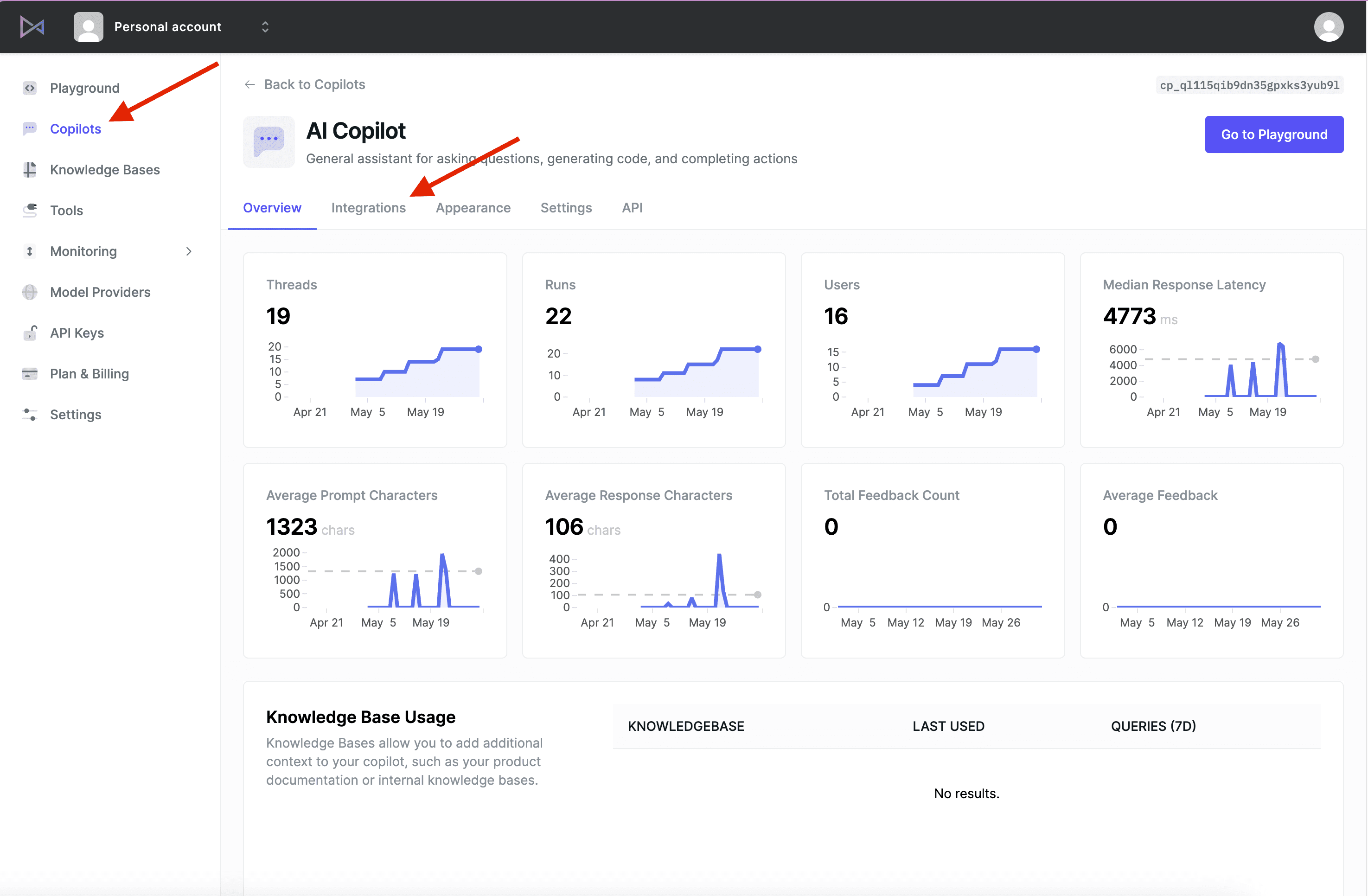Image resolution: width=1368 pixels, height=896 pixels.
Task: Click the Go to Playground button
Action: pyautogui.click(x=1274, y=134)
